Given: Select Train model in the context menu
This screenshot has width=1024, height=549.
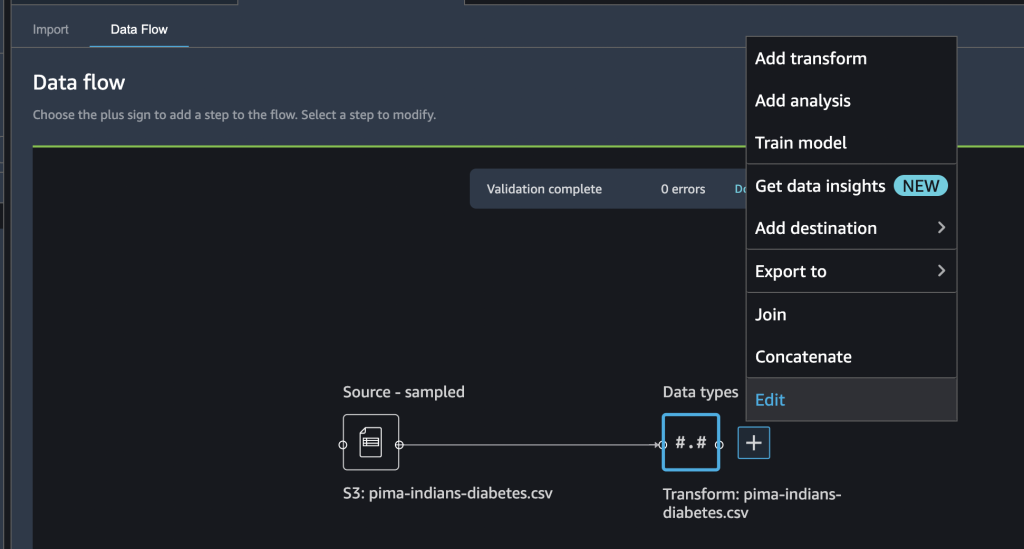Looking at the screenshot, I should point(801,143).
